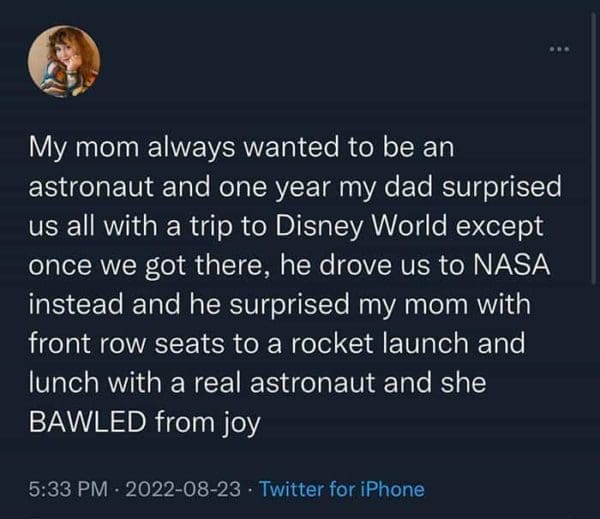The image size is (600, 519).
Task: Click the author's profile avatar photo
Action: click(x=63, y=62)
